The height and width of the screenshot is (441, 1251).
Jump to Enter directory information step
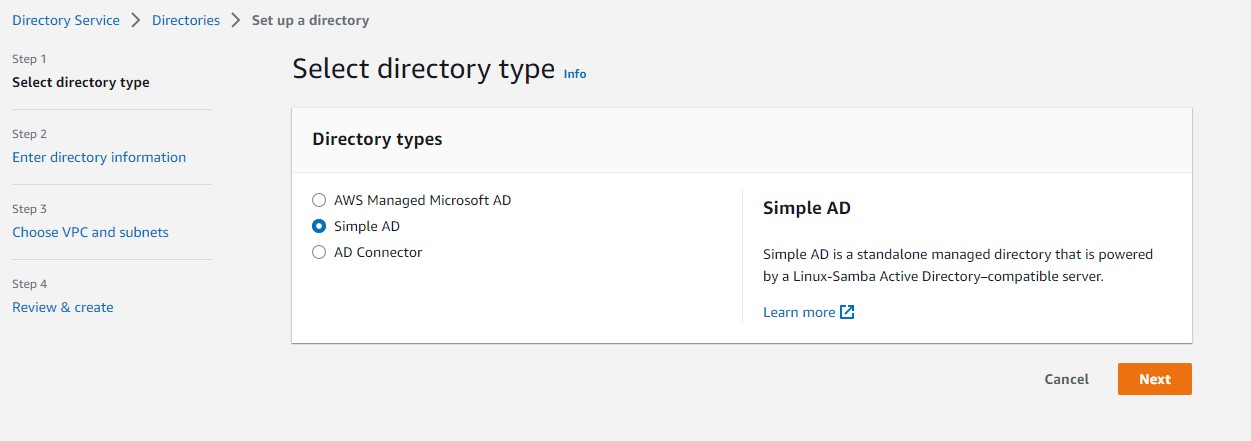(99, 157)
